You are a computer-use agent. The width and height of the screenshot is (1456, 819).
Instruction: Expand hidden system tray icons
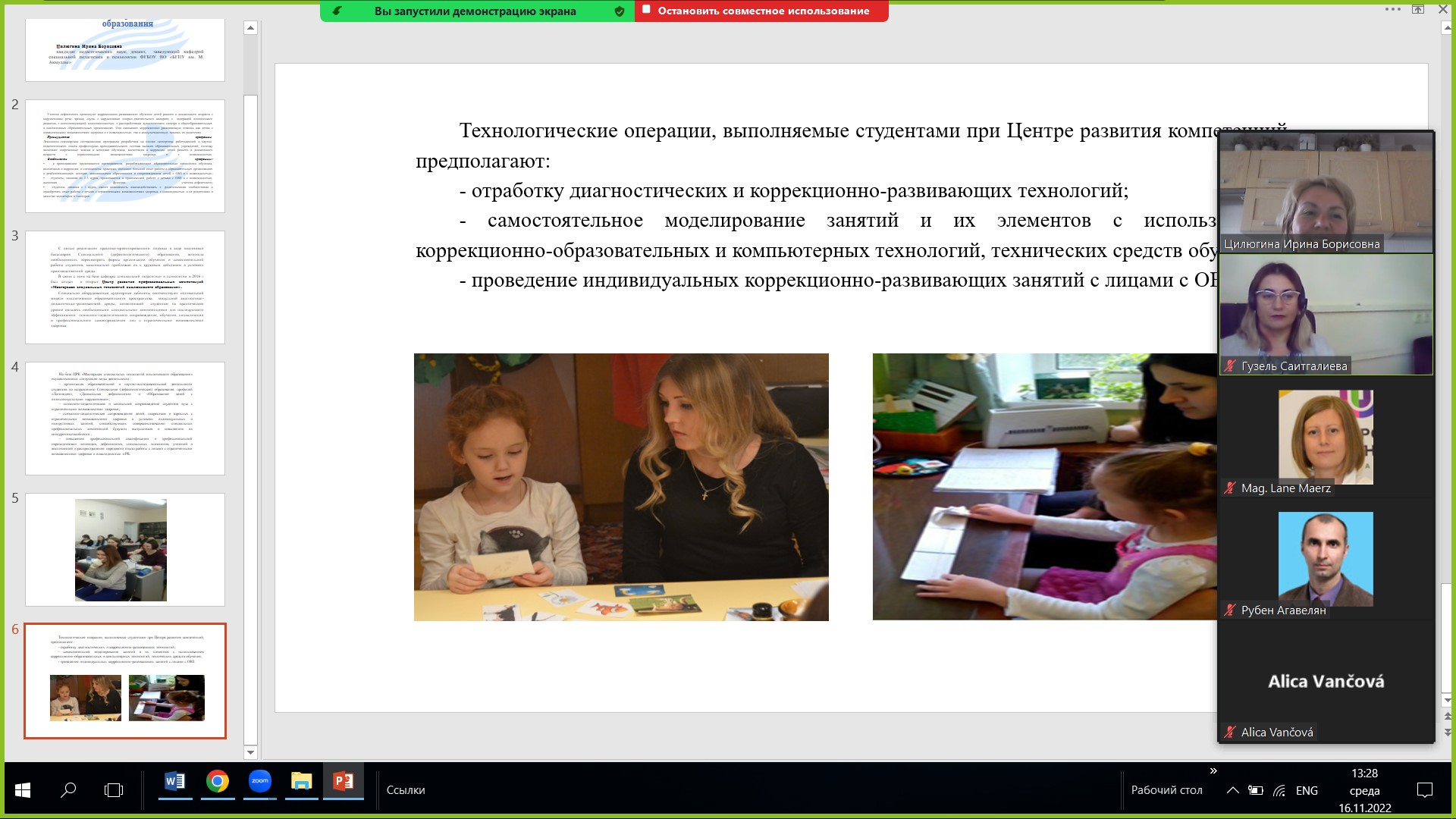[1233, 790]
